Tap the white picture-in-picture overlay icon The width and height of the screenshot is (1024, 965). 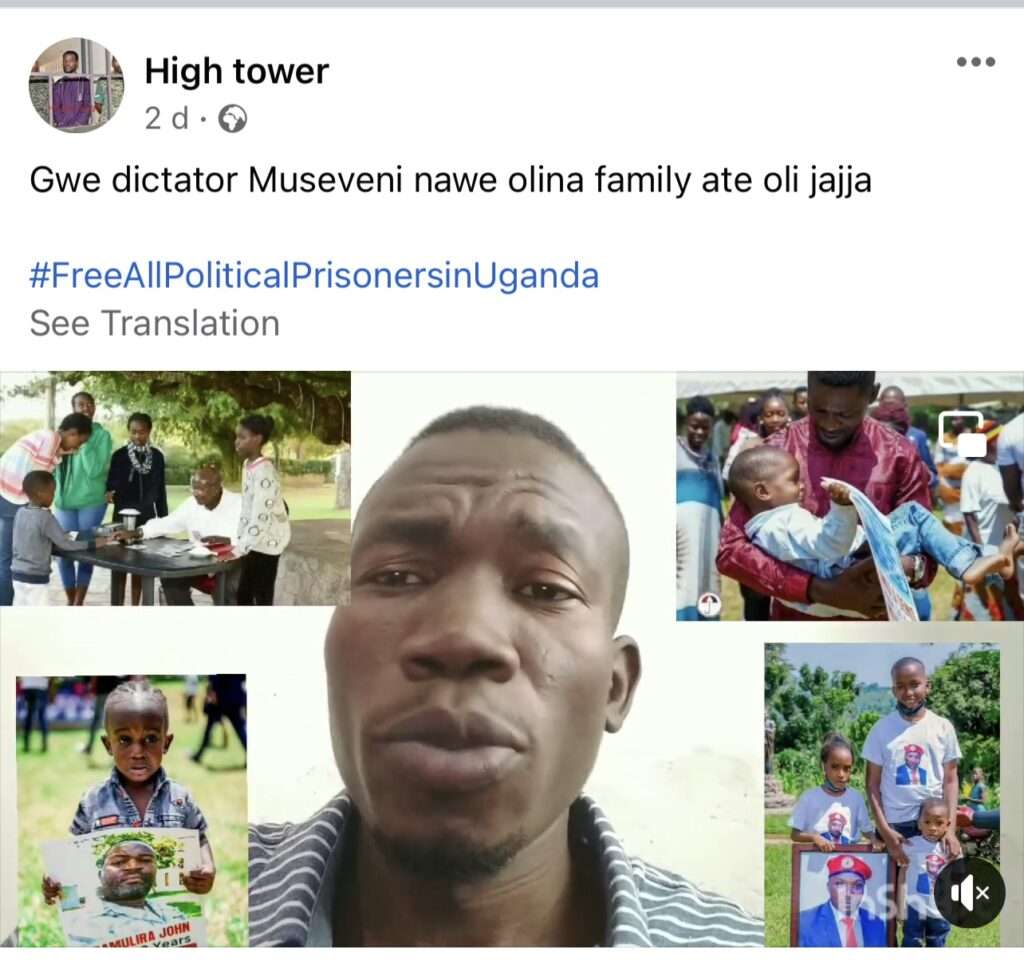point(963,435)
